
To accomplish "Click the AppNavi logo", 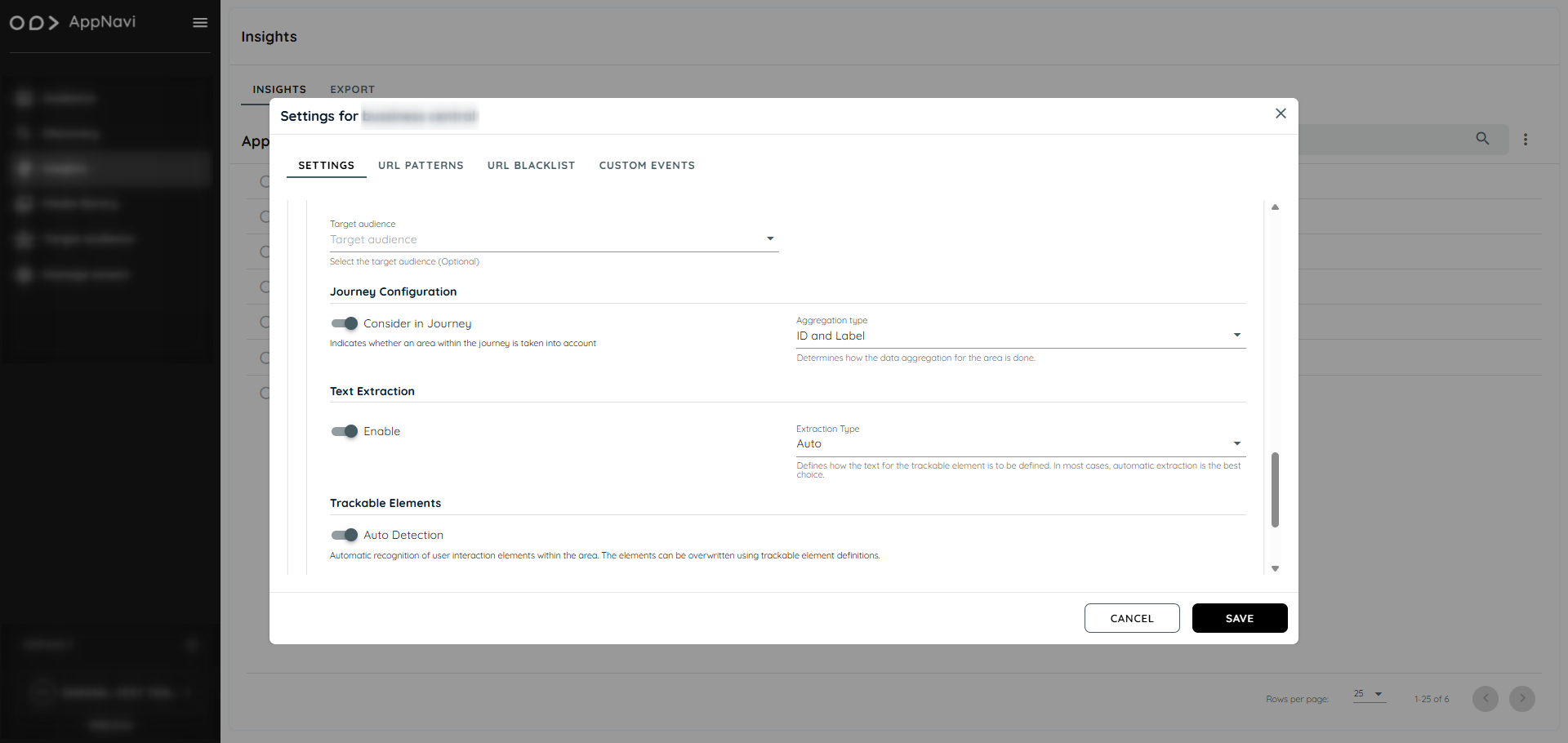I will pyautogui.click(x=73, y=22).
